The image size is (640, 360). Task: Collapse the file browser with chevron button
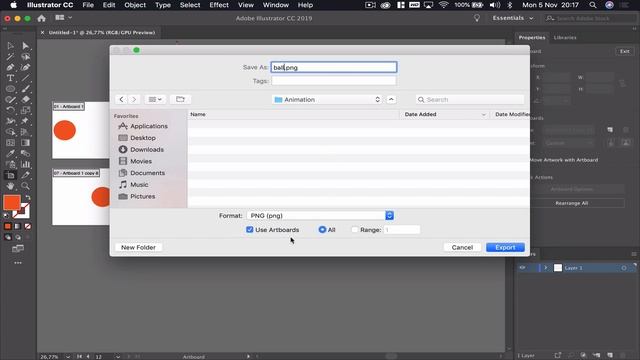tap(391, 100)
